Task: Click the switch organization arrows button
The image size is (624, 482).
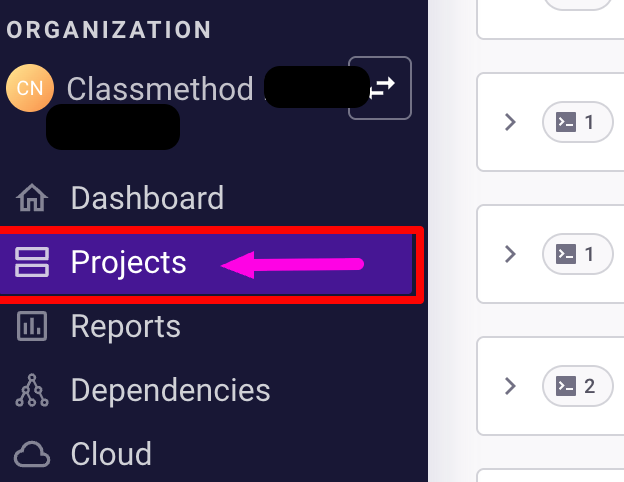Action: tap(380, 88)
